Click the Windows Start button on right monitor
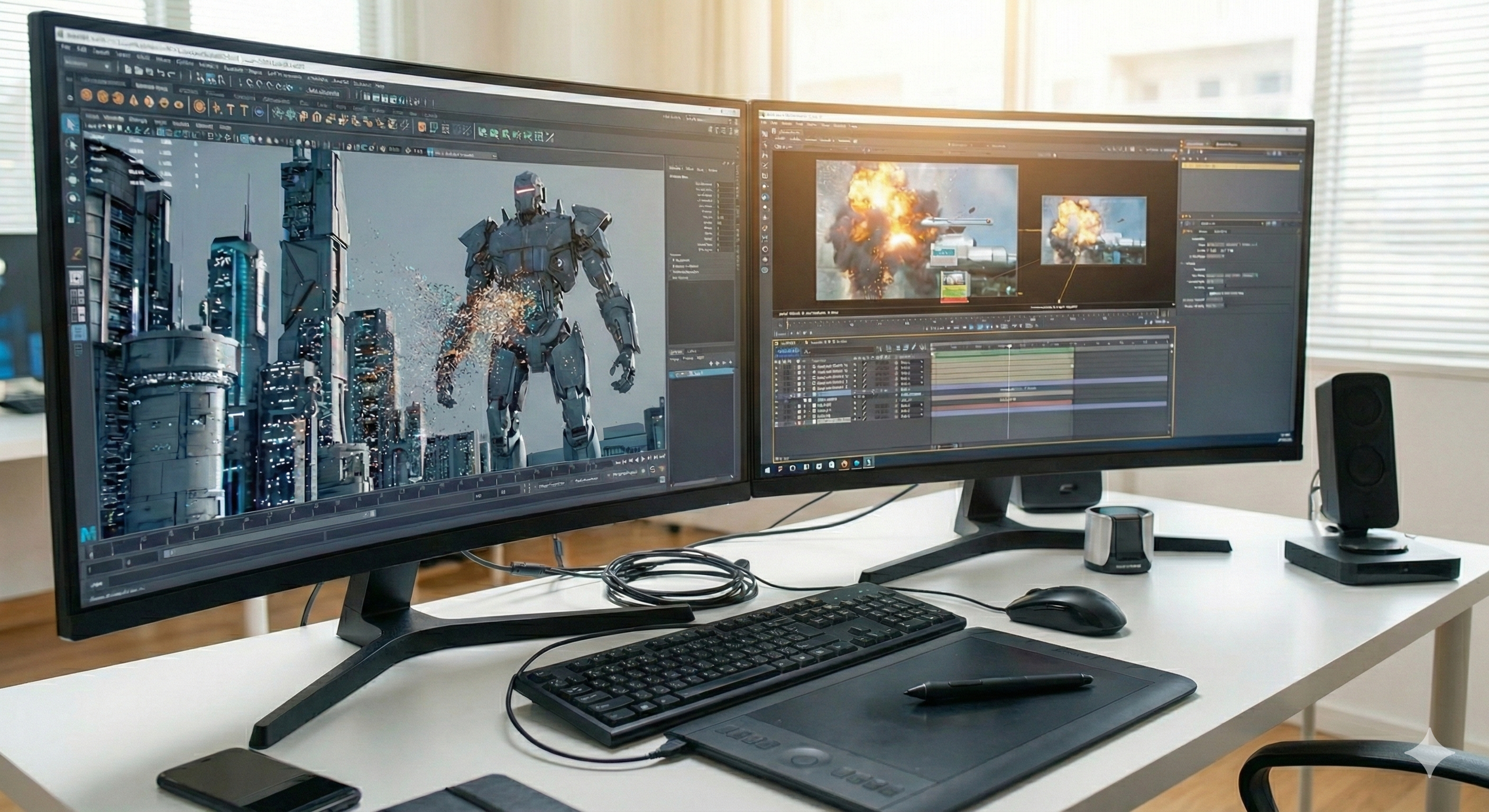The width and height of the screenshot is (1489, 812). 768,470
